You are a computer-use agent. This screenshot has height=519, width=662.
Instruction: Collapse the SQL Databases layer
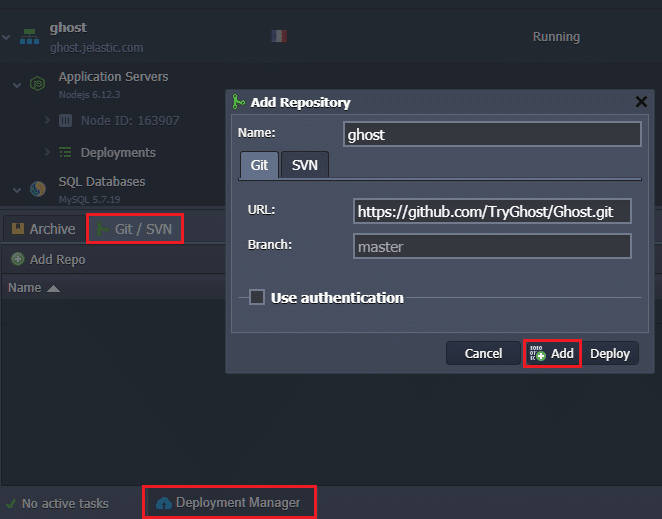pyautogui.click(x=17, y=190)
